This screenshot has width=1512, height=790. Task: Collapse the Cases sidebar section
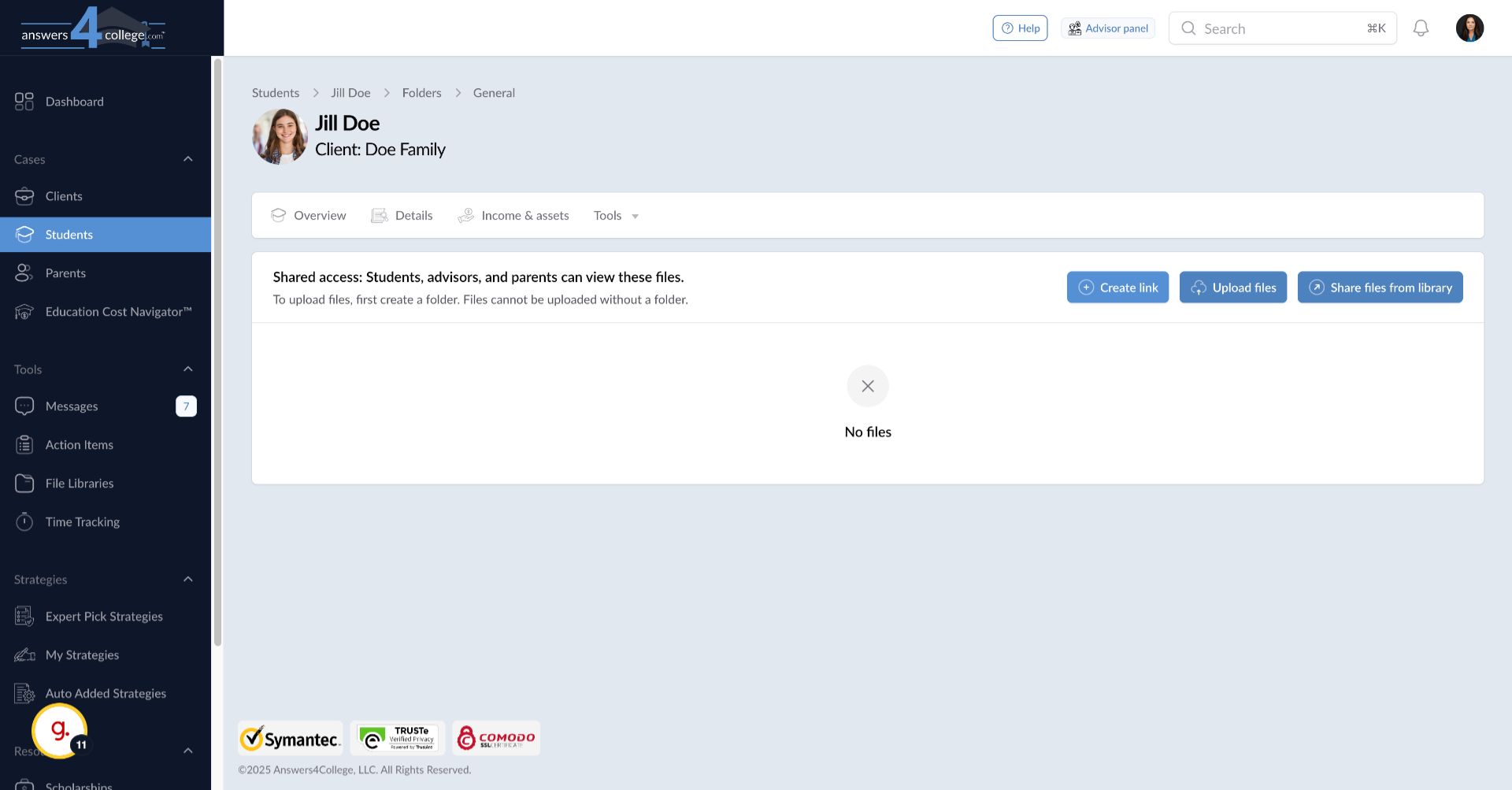click(x=188, y=159)
